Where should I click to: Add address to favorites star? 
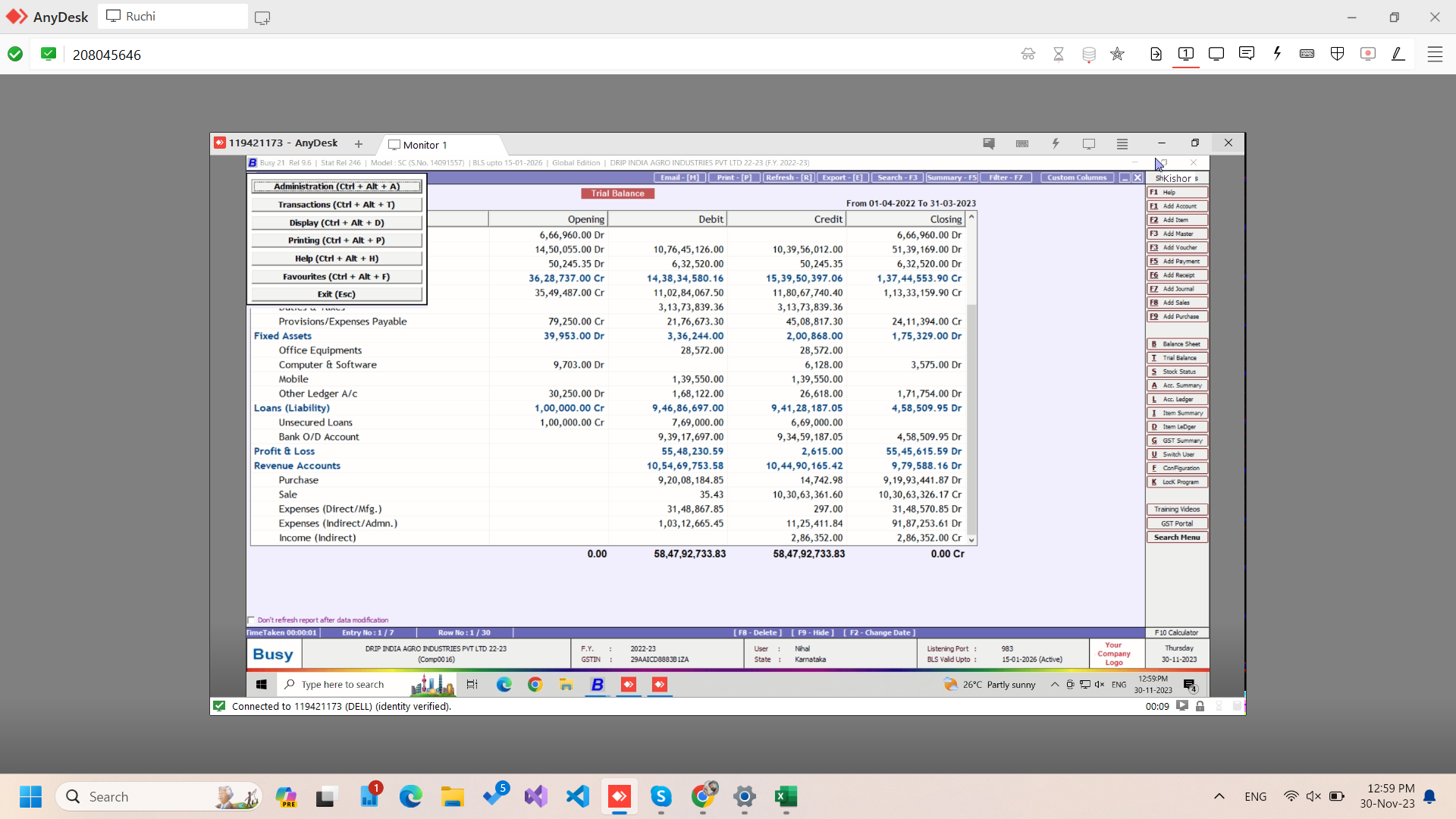1117,54
